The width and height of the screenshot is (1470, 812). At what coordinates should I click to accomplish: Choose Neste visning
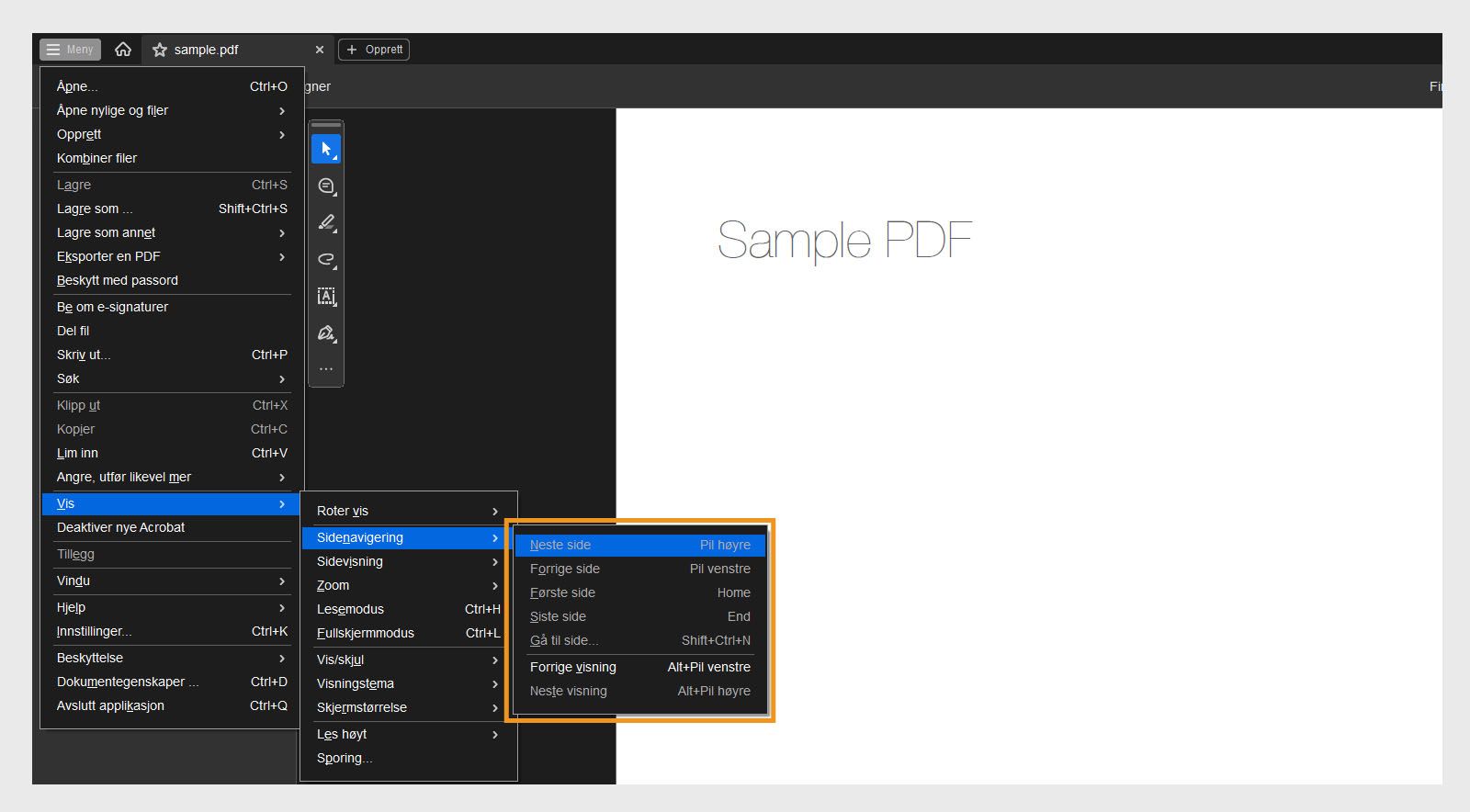640,691
